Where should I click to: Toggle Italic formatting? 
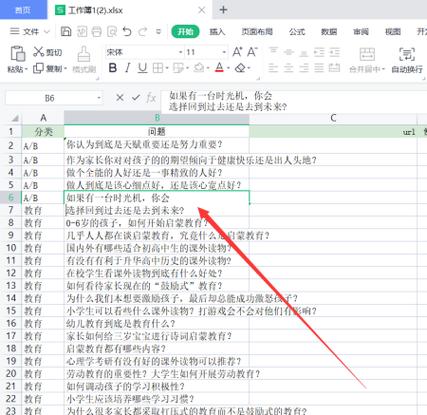click(x=127, y=68)
